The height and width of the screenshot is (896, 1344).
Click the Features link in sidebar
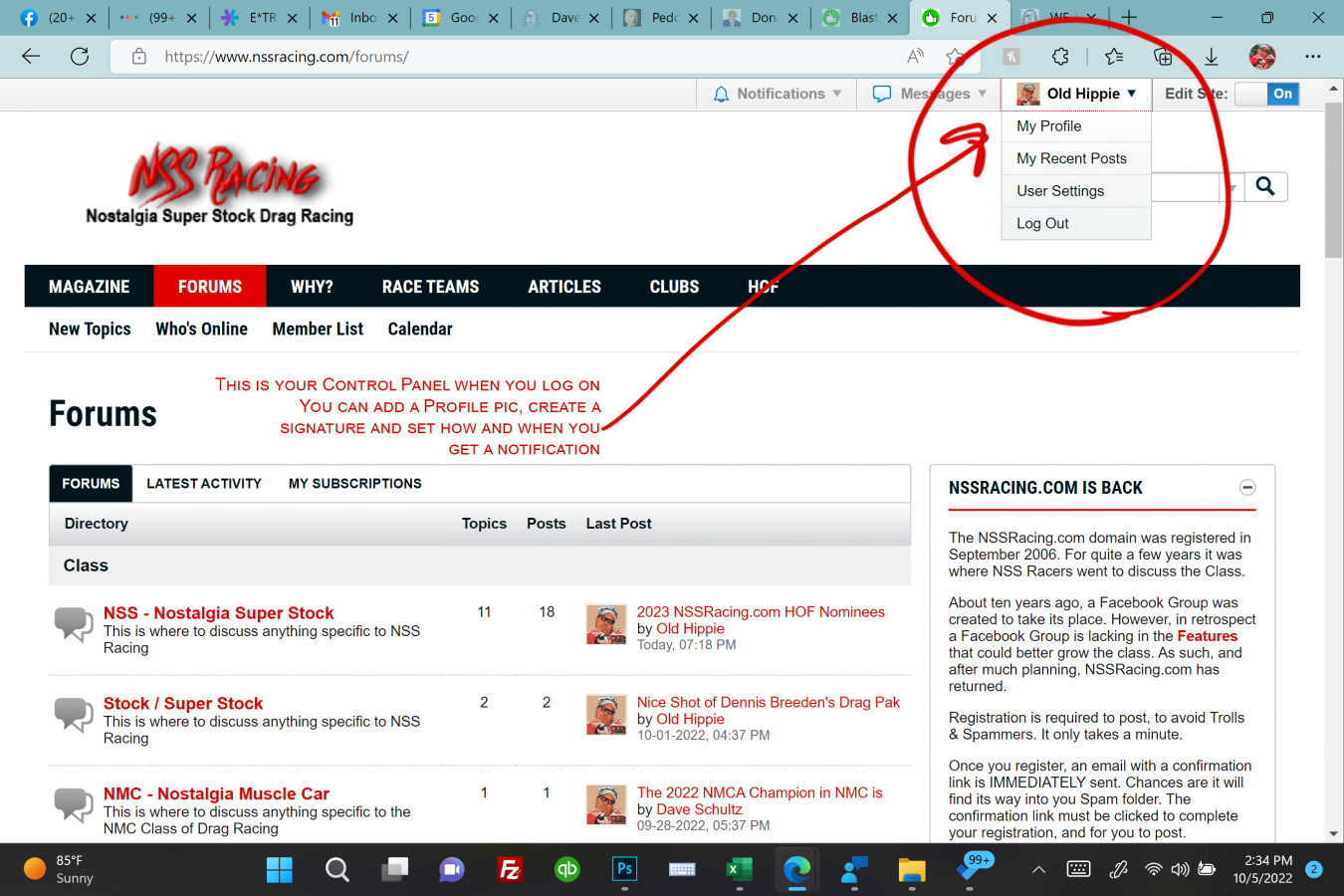tap(1207, 636)
